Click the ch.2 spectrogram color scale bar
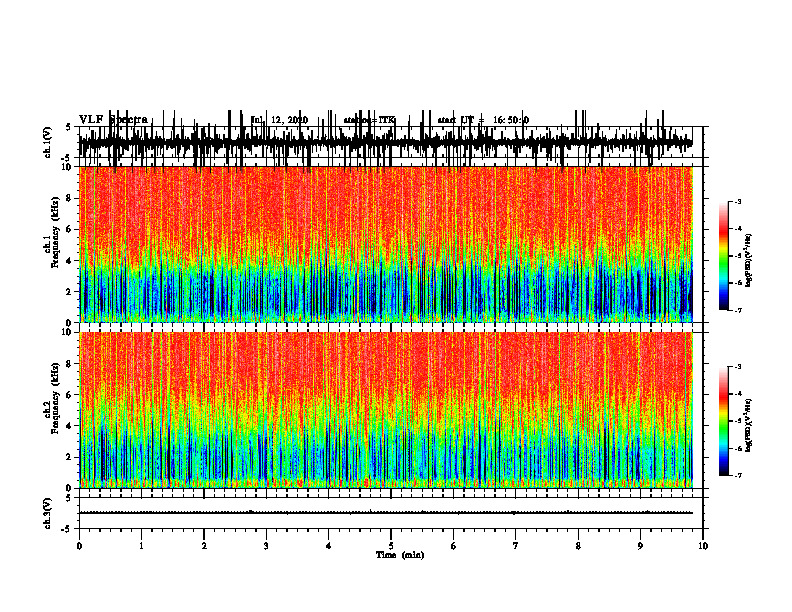The height and width of the screenshot is (612, 792). tap(724, 421)
